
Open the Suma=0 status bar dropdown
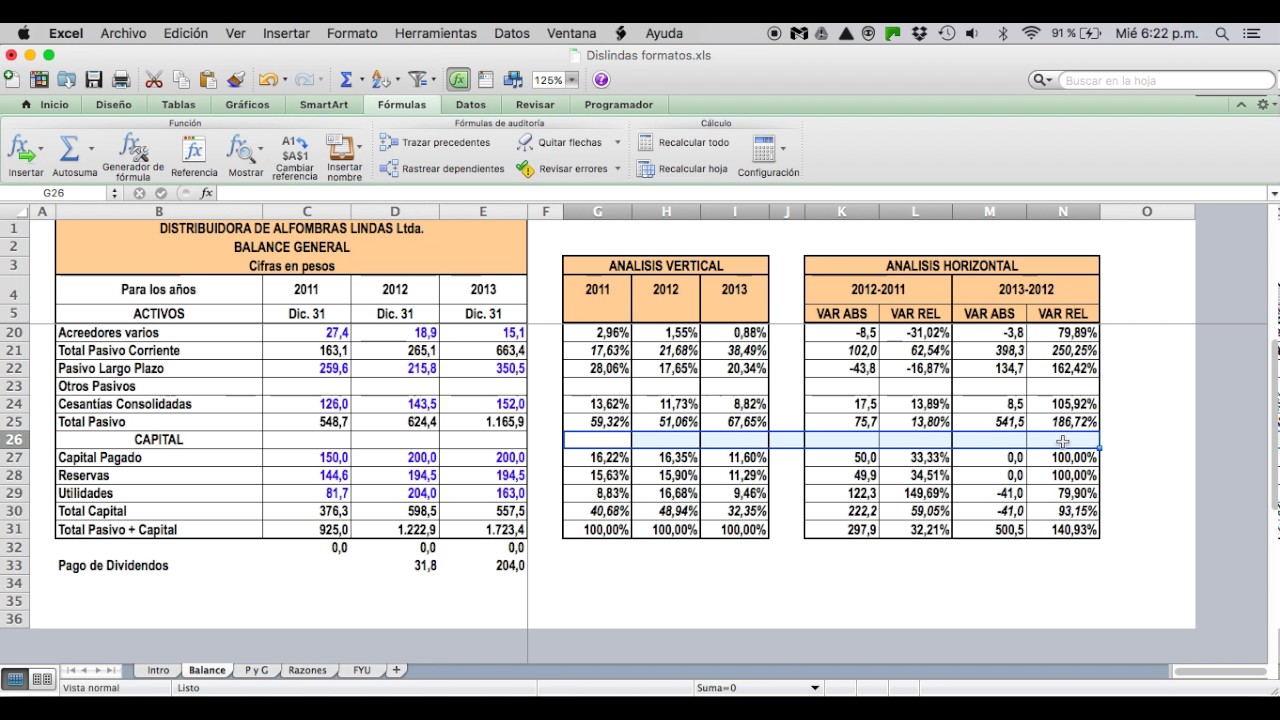(815, 688)
